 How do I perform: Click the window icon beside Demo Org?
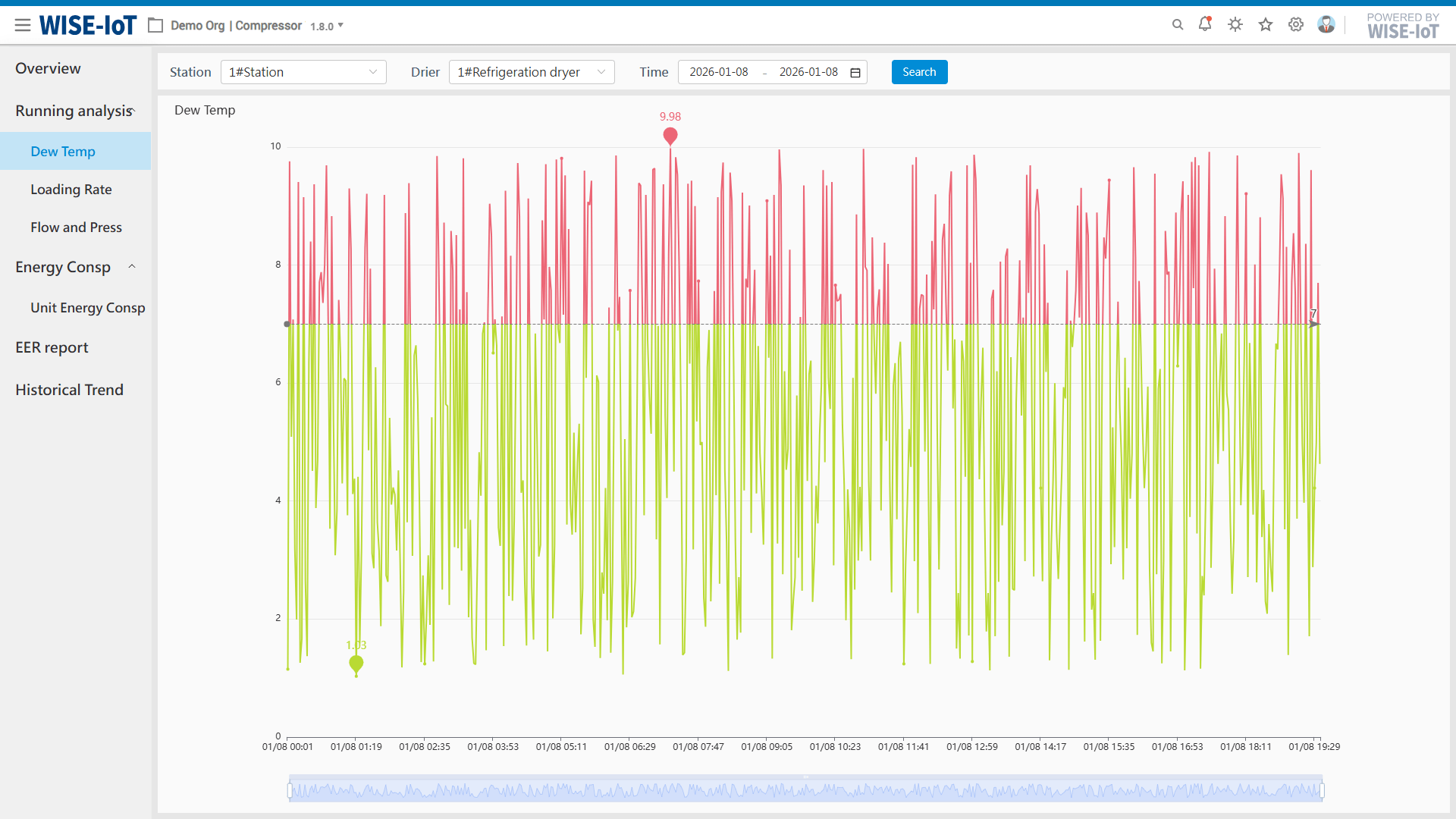[155, 26]
